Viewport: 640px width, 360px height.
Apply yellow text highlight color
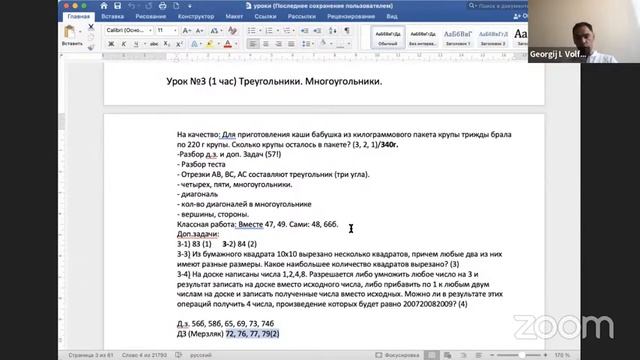pyautogui.click(x=210, y=44)
